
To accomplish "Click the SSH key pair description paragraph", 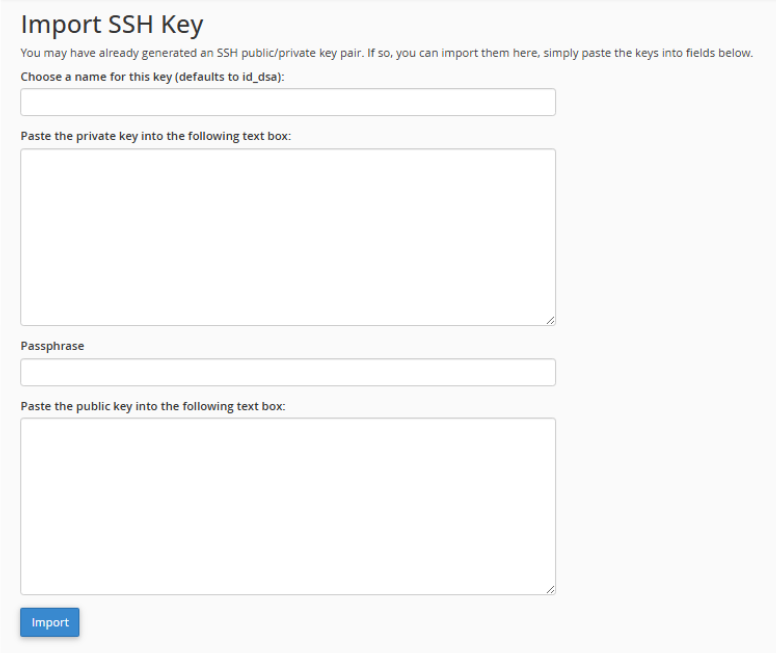I will tap(386, 53).
